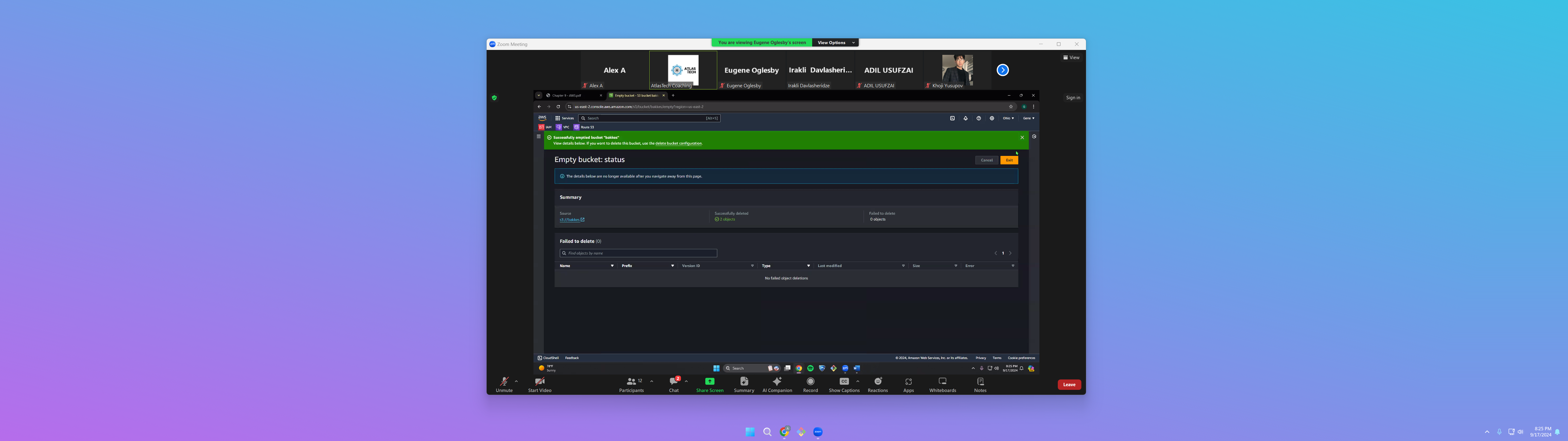Open AI Companion

pyautogui.click(x=777, y=384)
